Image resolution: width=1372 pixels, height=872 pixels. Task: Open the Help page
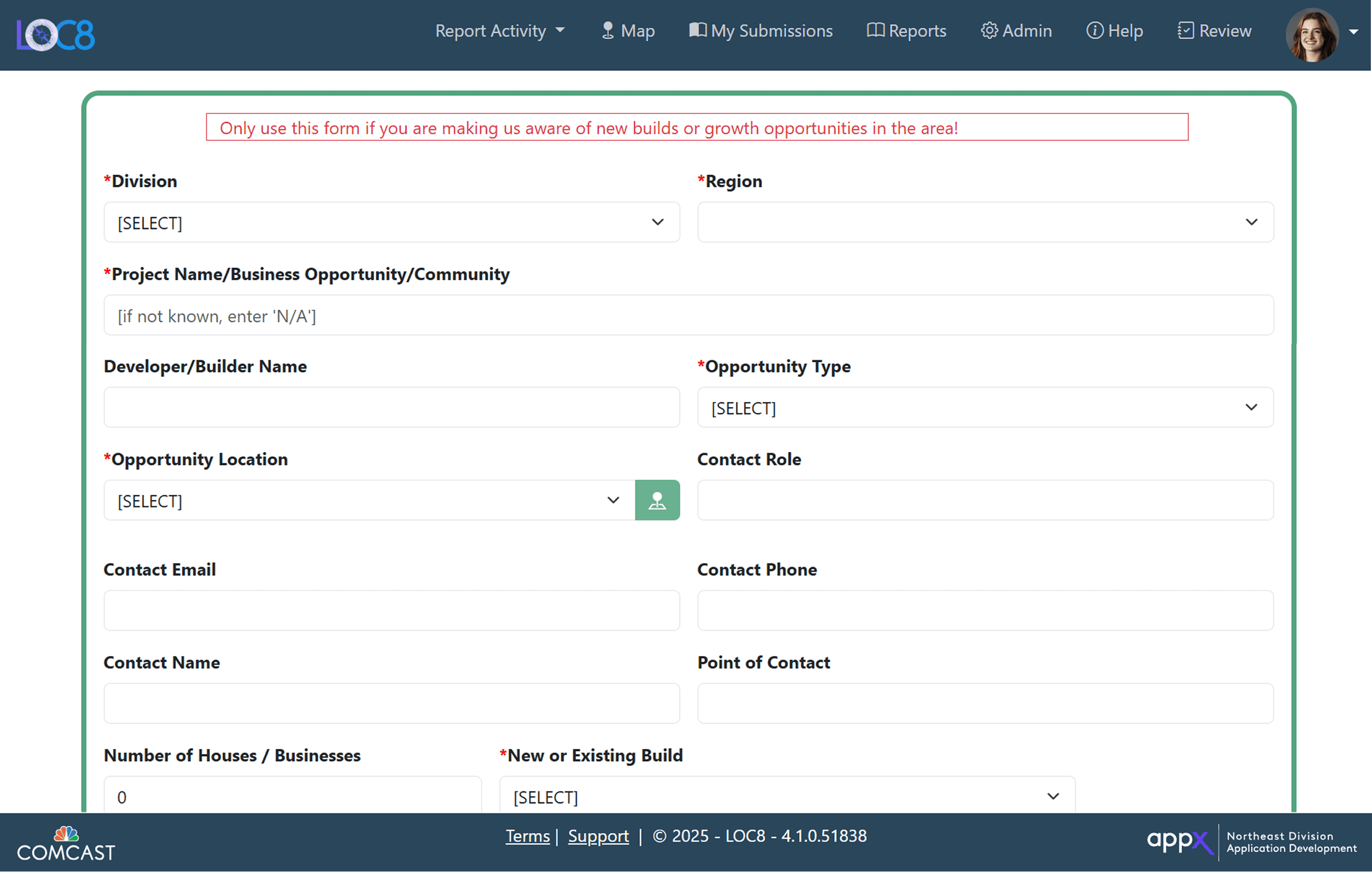[1115, 31]
